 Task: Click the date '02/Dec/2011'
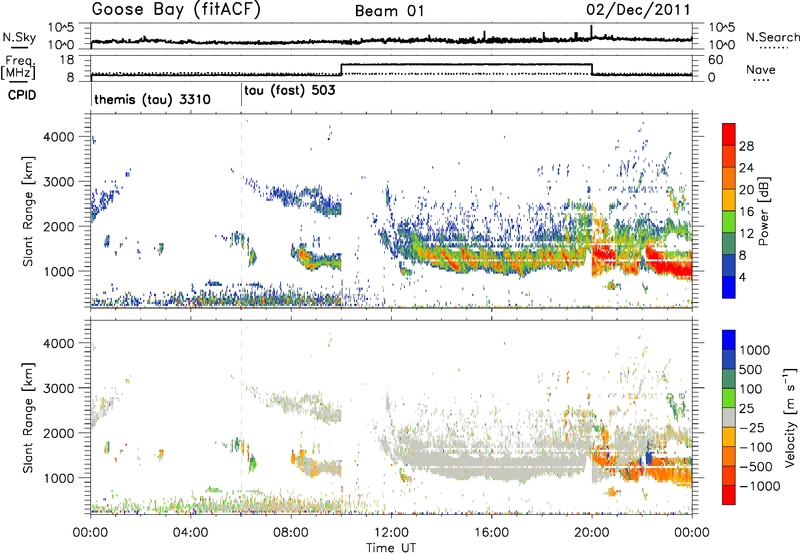pos(638,10)
